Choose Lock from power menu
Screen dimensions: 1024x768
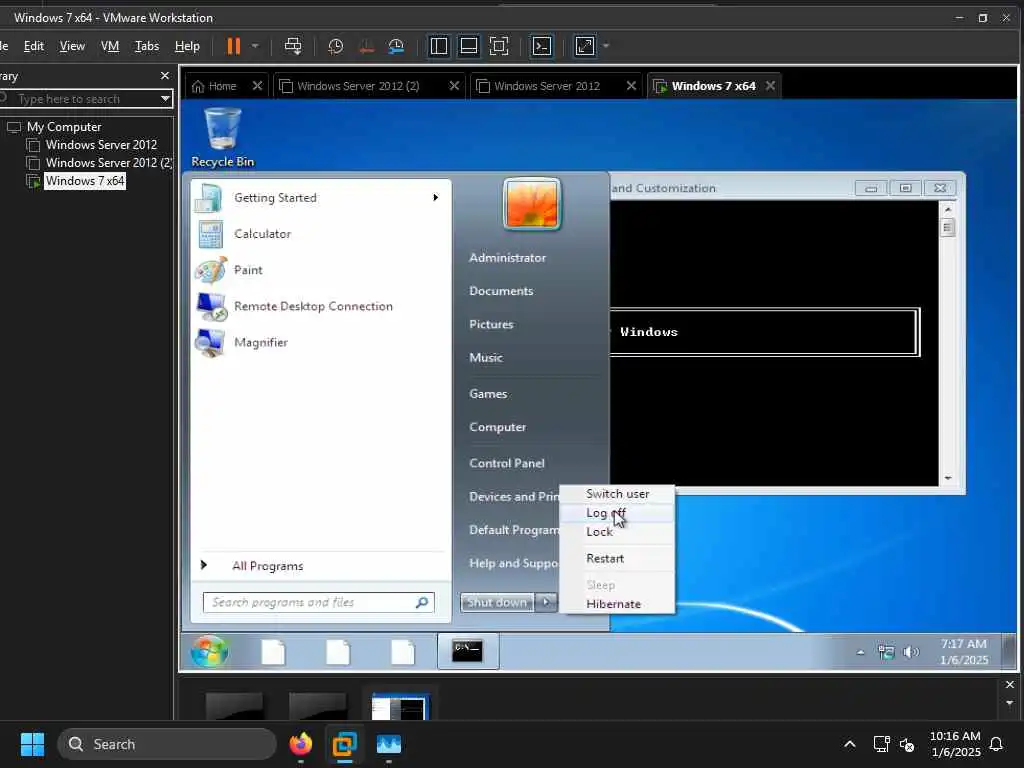pyautogui.click(x=617, y=532)
